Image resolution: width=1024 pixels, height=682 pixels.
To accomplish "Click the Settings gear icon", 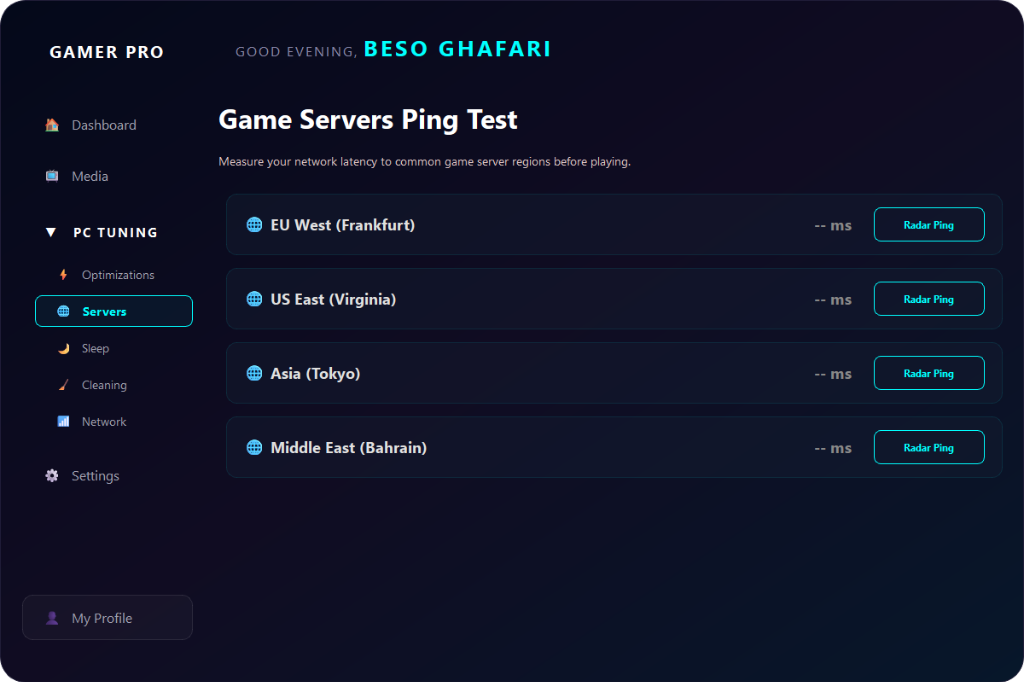I will click(52, 476).
